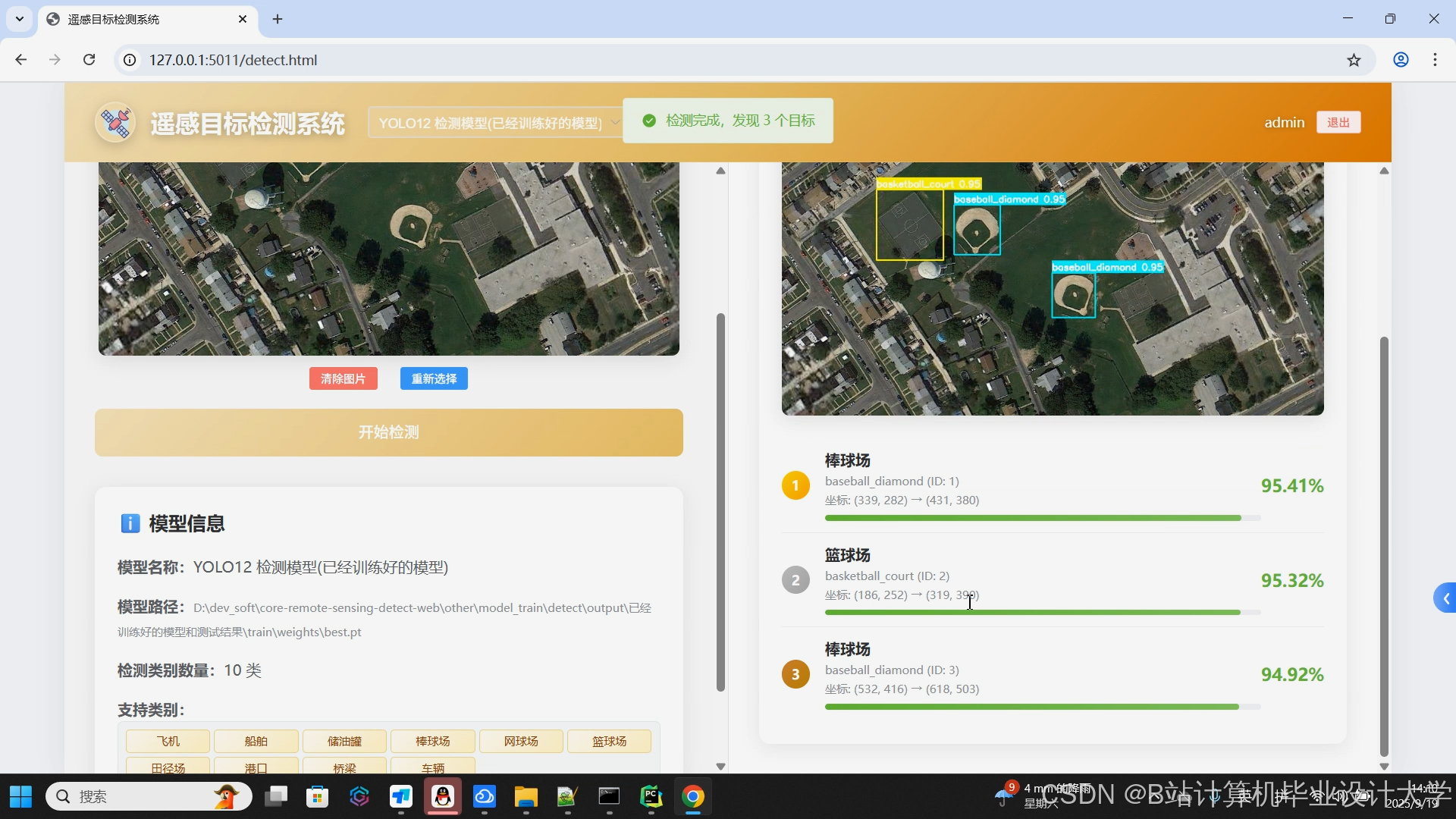The width and height of the screenshot is (1456, 819).
Task: Open the tab search dropdown arrow
Action: 20,19
